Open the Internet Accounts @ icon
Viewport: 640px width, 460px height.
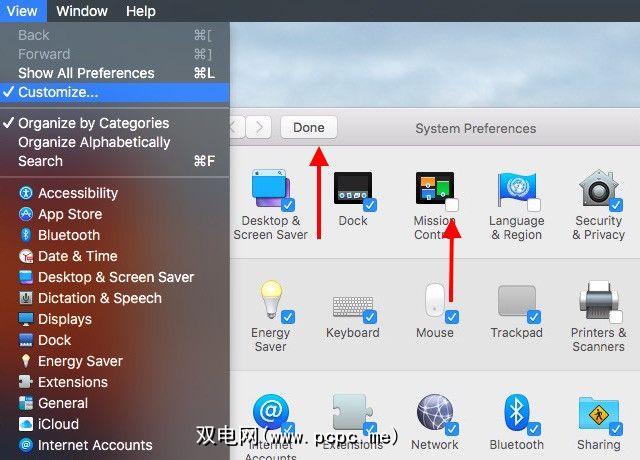271,411
